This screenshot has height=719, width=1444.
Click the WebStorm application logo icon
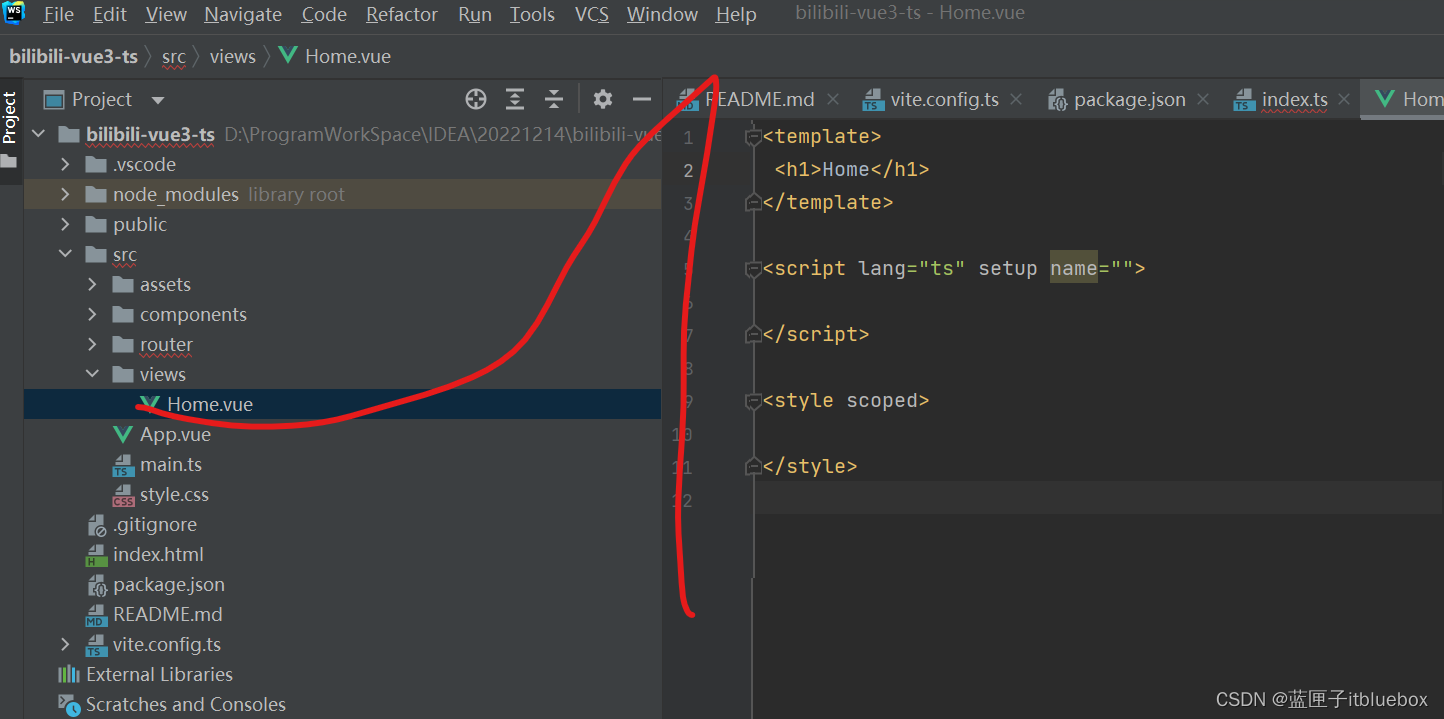pos(14,12)
